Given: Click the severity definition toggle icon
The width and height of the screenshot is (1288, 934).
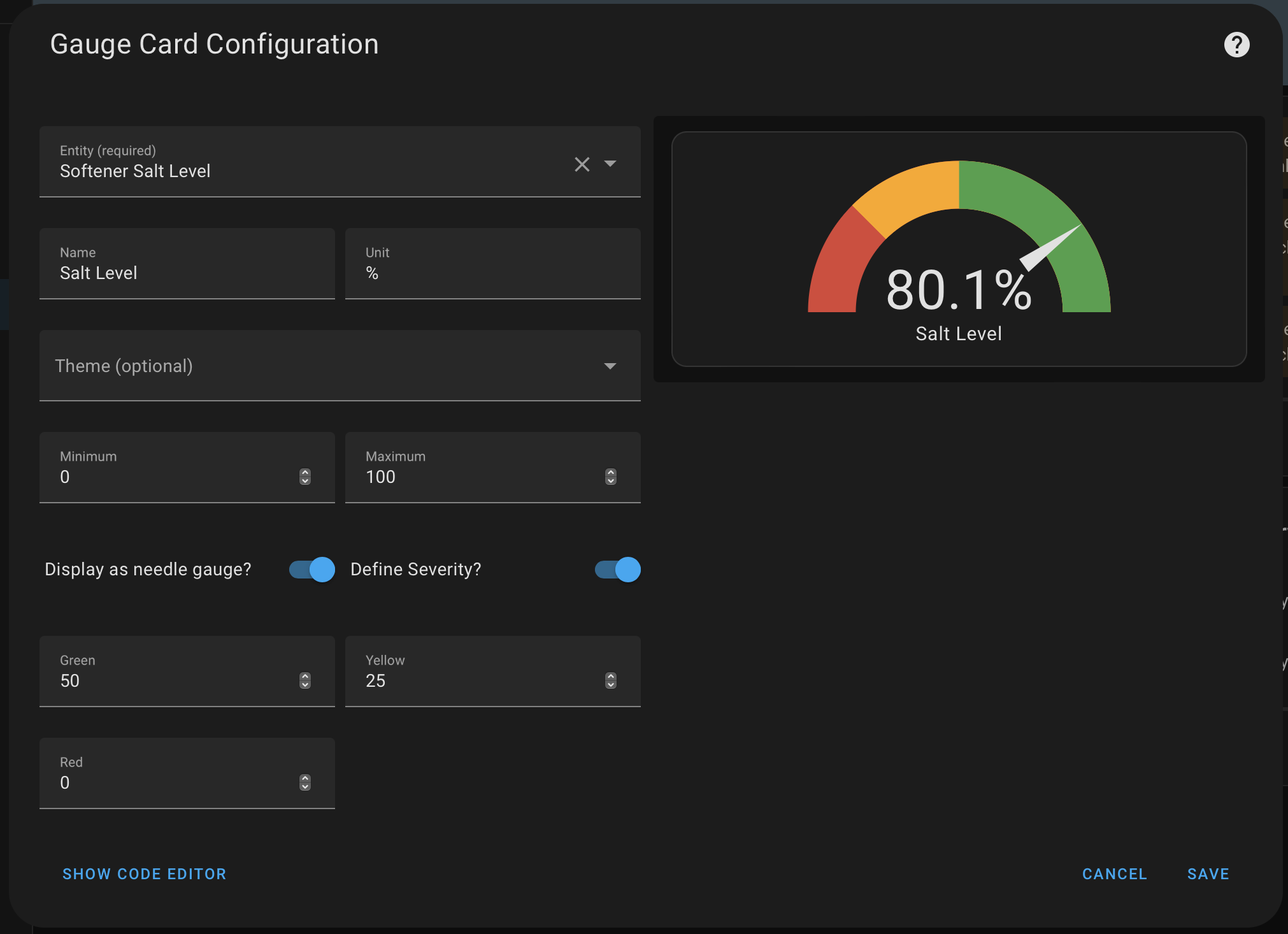Looking at the screenshot, I should 617,570.
